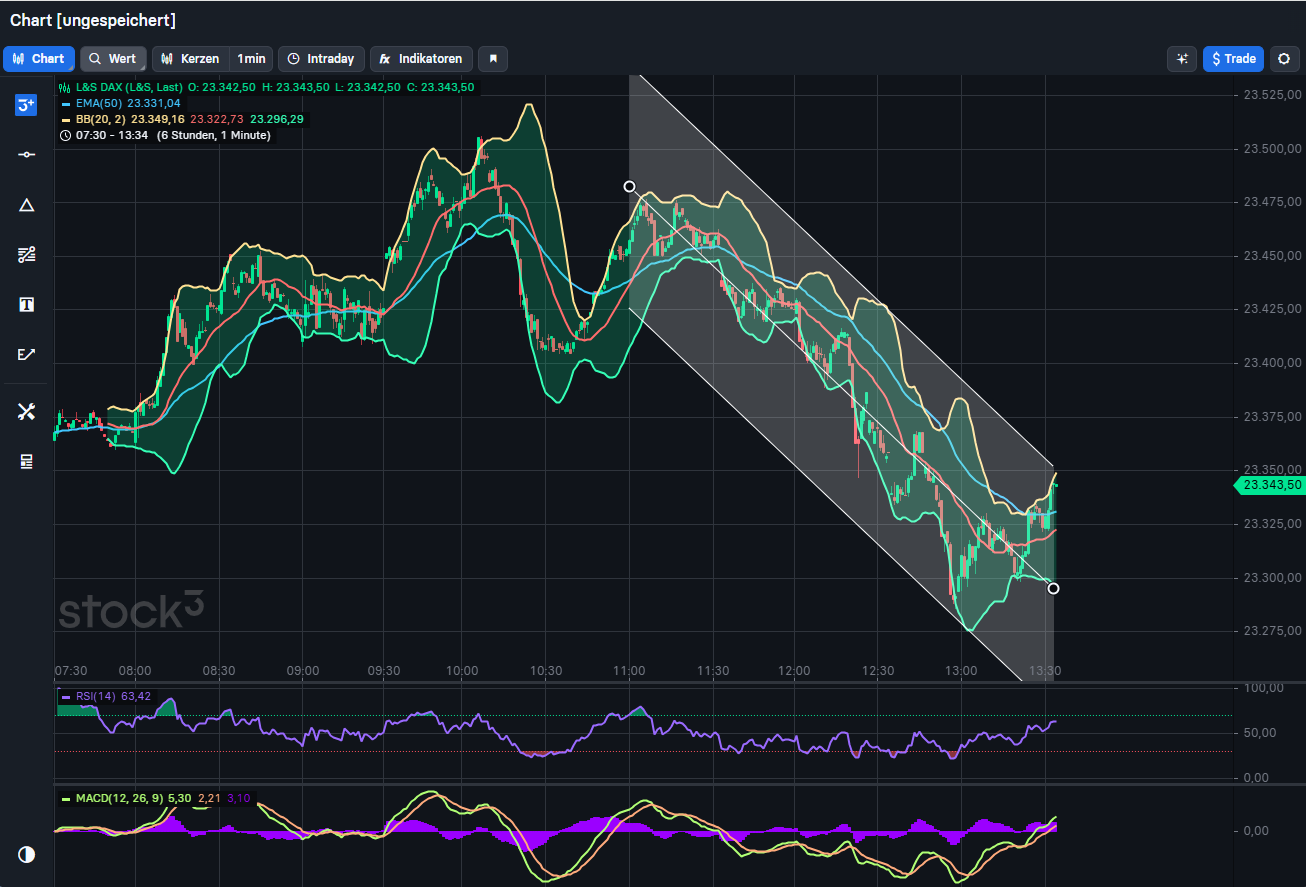
Task: Click the sparkle icon next to Trade
Action: (1182, 59)
